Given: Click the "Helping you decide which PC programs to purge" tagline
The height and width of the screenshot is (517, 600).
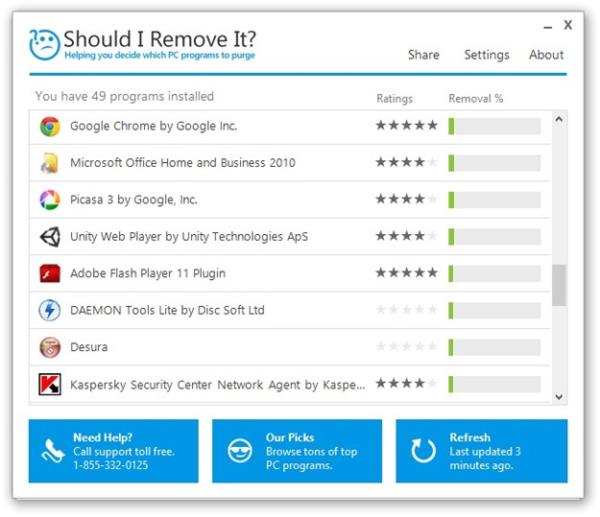Looking at the screenshot, I should pos(160,55).
